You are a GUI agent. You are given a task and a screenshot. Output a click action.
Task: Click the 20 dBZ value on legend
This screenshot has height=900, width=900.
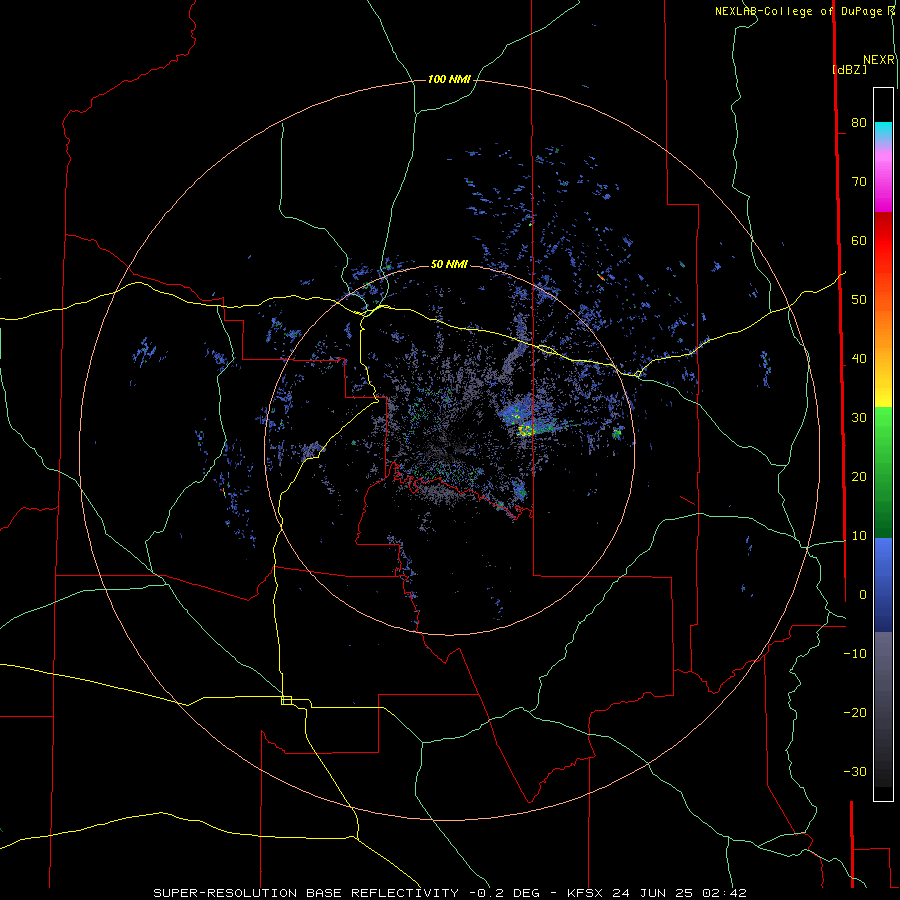859,476
